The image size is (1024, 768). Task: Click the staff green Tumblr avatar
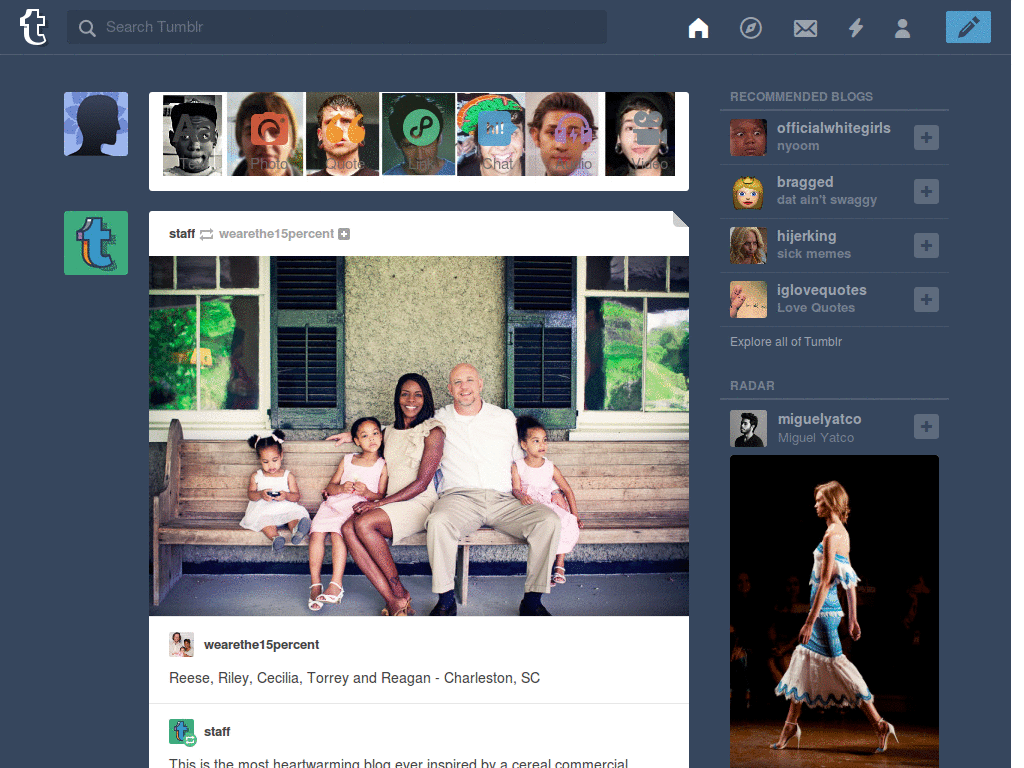(96, 243)
